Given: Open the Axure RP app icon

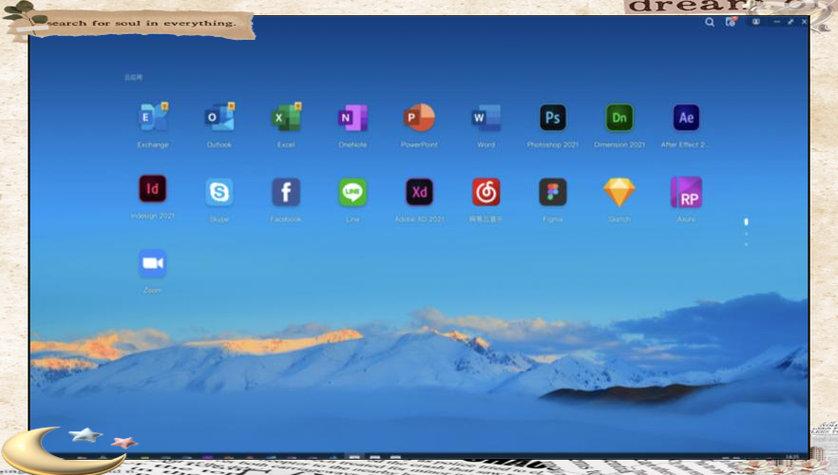Looking at the screenshot, I should point(686,192).
